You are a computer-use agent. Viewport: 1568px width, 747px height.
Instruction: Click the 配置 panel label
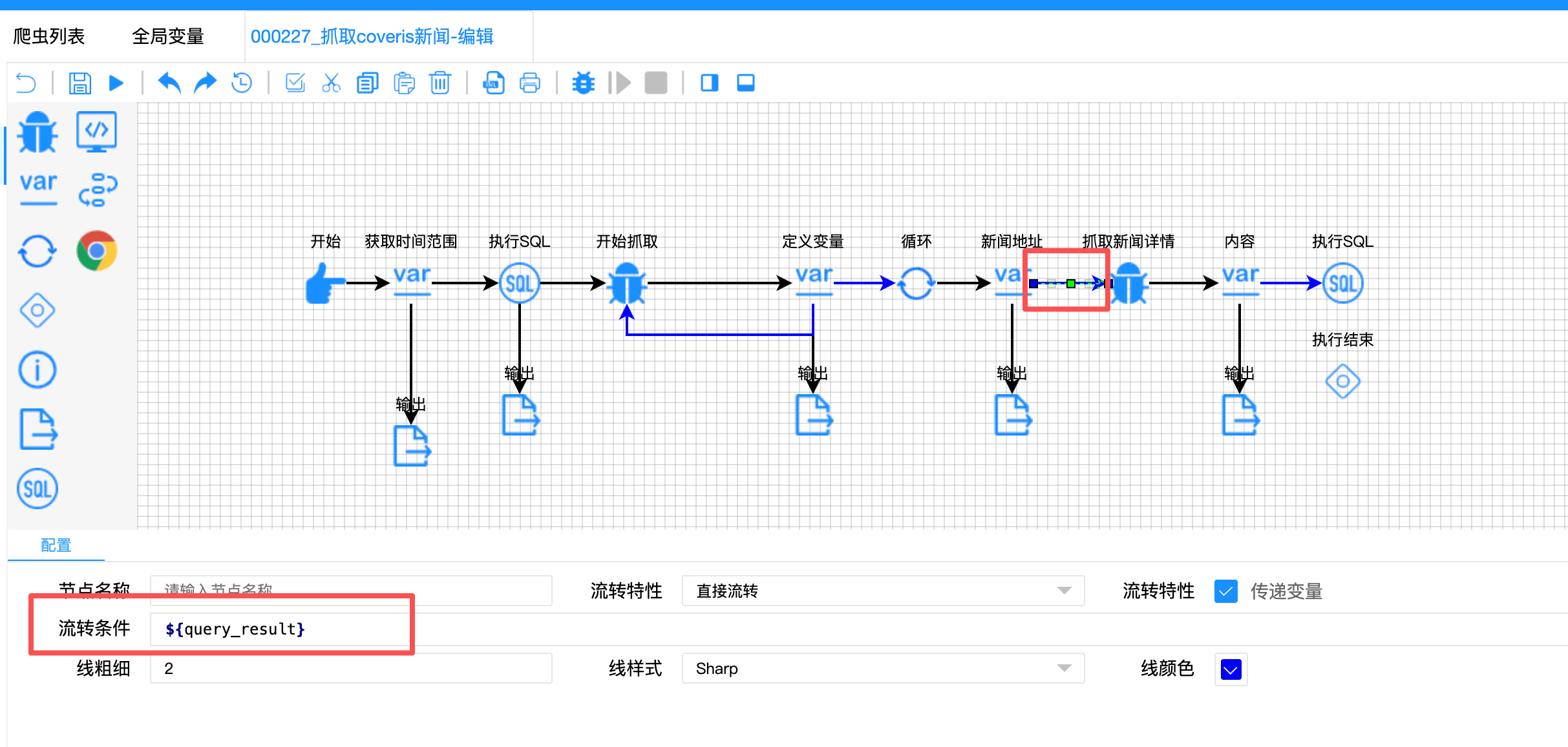click(x=56, y=545)
